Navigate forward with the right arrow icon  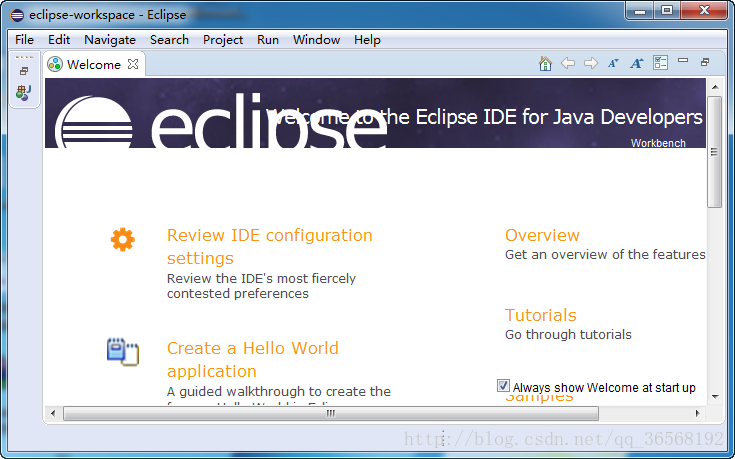click(591, 63)
